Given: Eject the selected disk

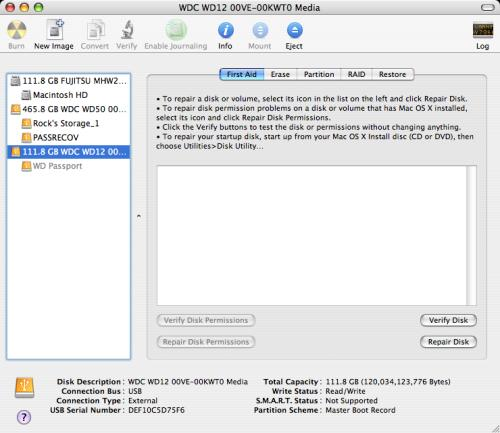Looking at the screenshot, I should [295, 31].
